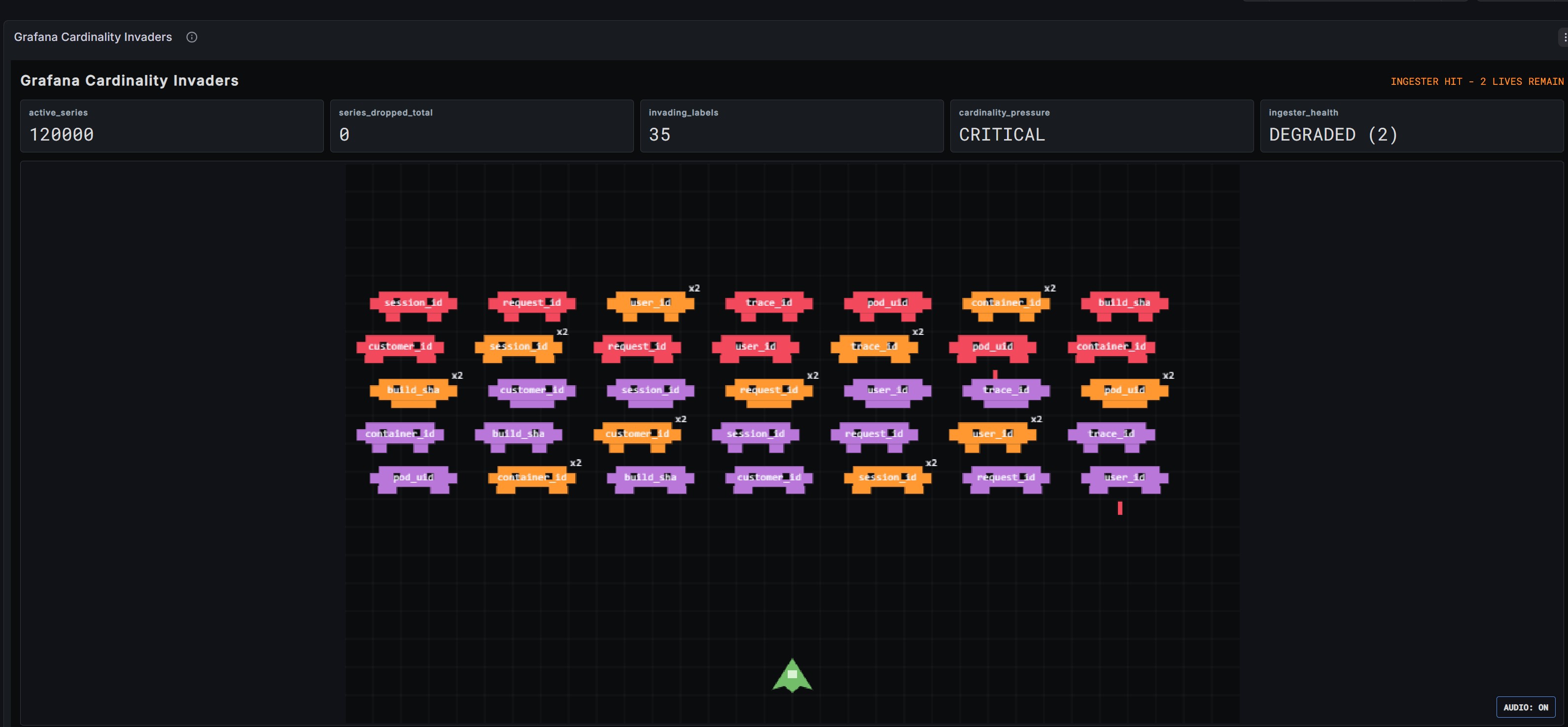Select the invading_labels value 35
The height and width of the screenshot is (727, 1568).
660,135
